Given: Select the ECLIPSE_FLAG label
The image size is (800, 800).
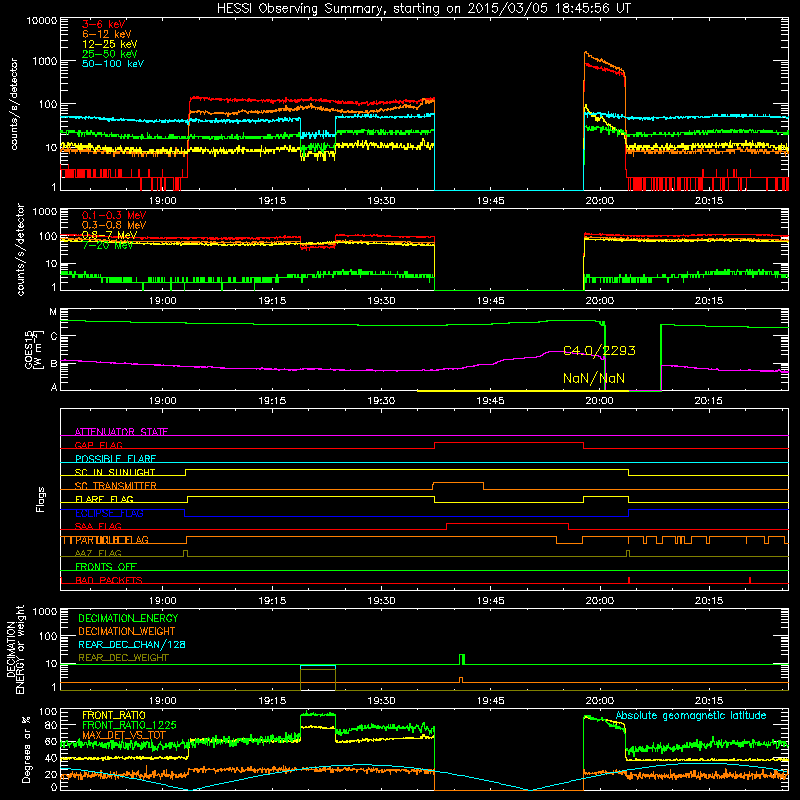Looking at the screenshot, I should tap(109, 513).
